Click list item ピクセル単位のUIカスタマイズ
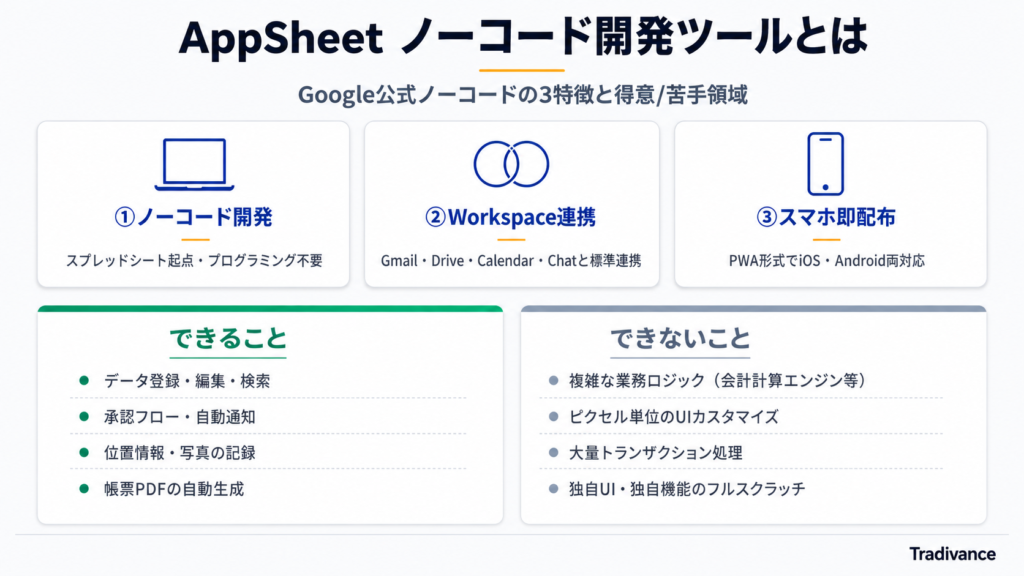Image resolution: width=1024 pixels, height=576 pixels. (673, 417)
